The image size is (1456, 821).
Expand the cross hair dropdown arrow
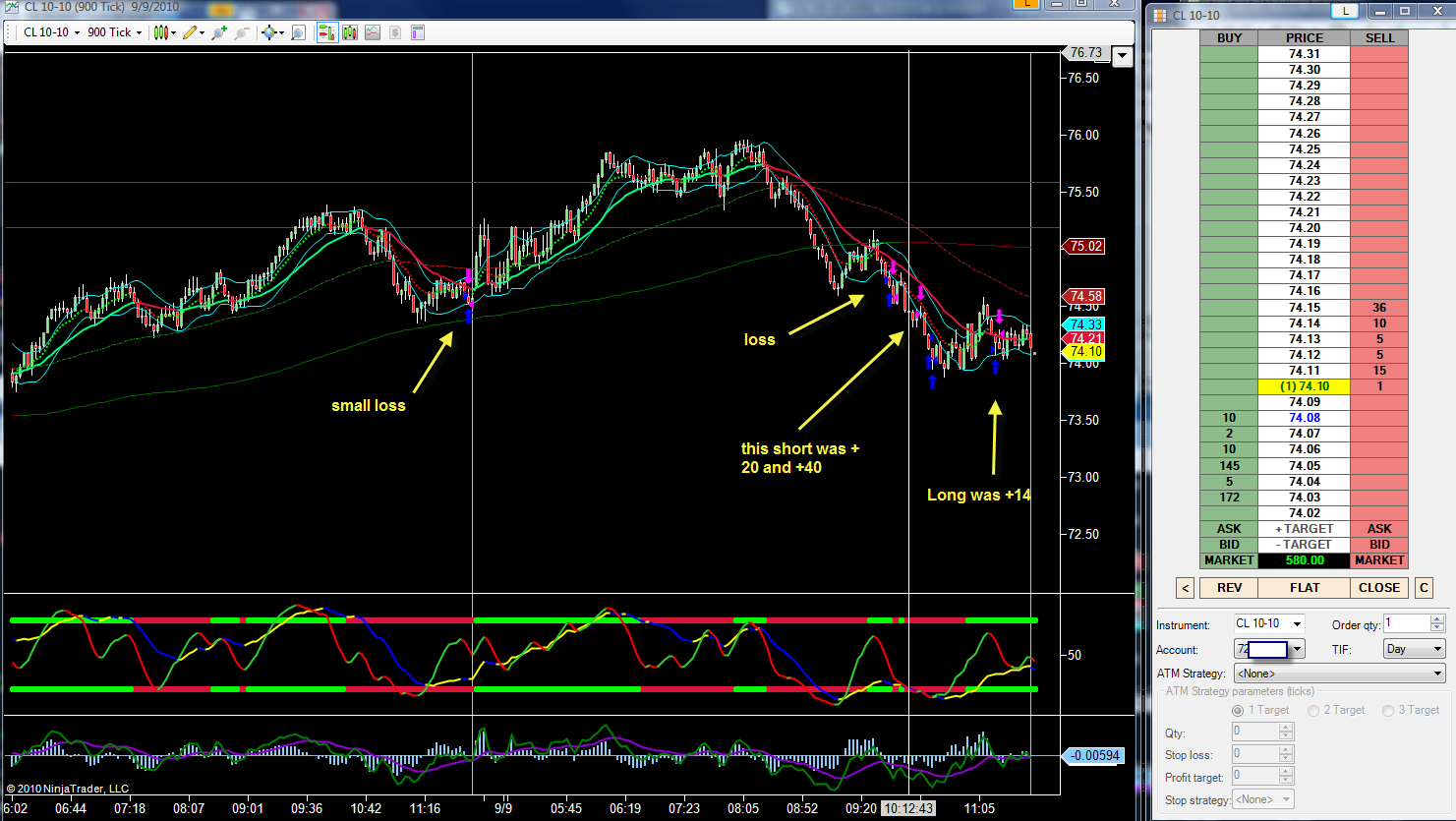(x=281, y=32)
